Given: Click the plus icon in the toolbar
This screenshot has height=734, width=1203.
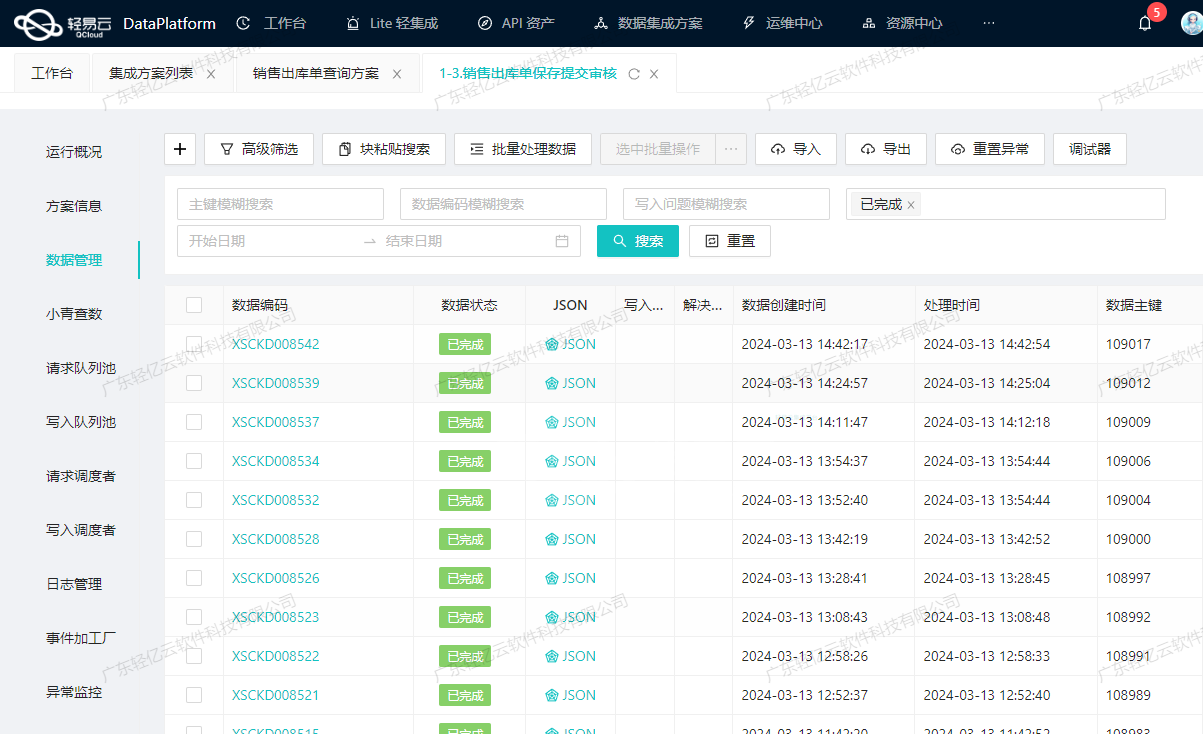Looking at the screenshot, I should (x=179, y=148).
